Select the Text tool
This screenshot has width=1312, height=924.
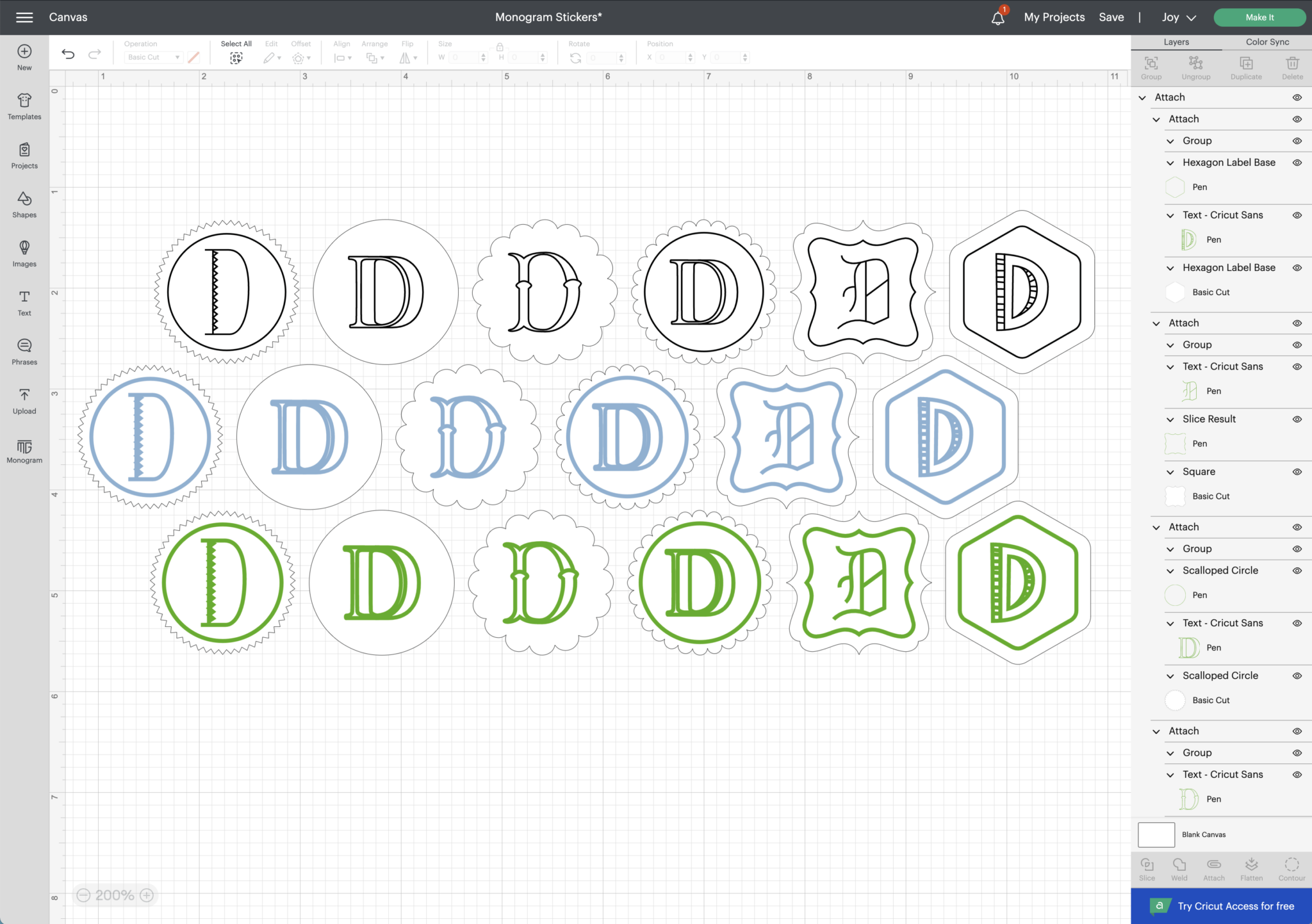[24, 302]
